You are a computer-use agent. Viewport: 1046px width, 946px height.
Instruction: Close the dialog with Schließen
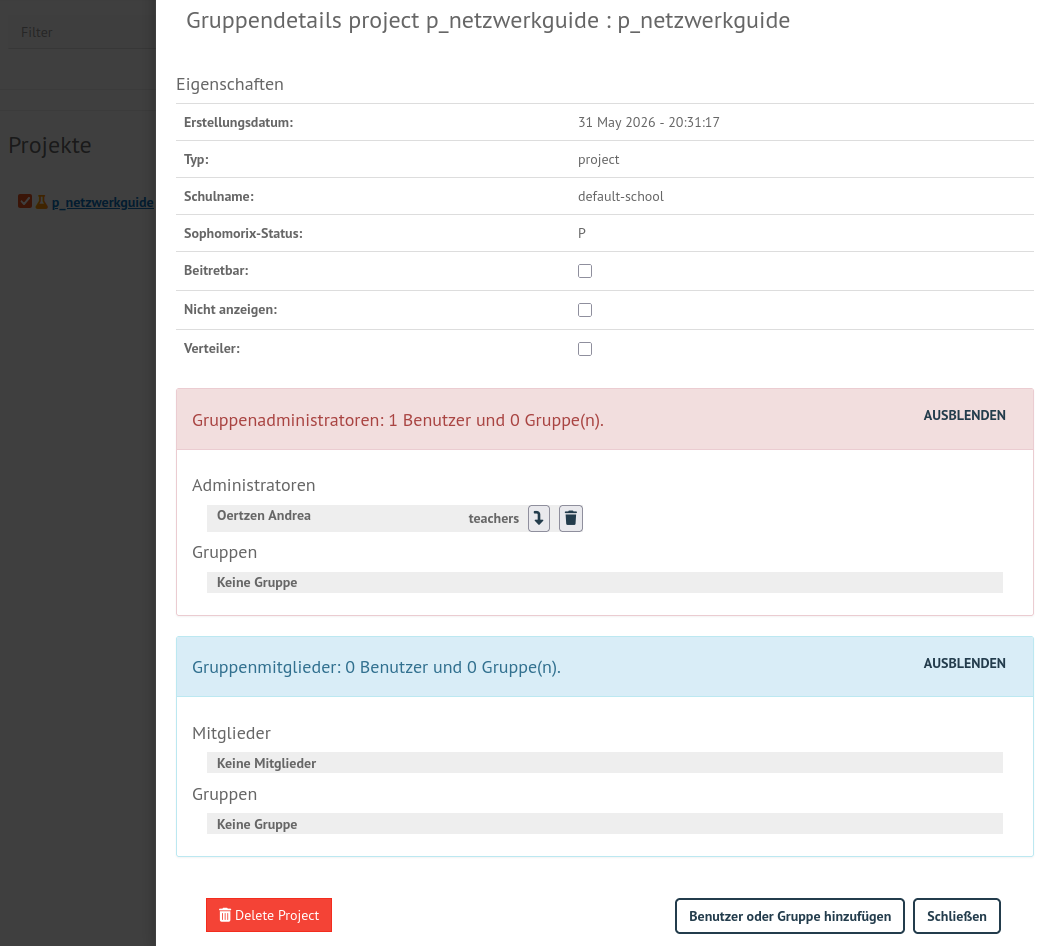957,916
